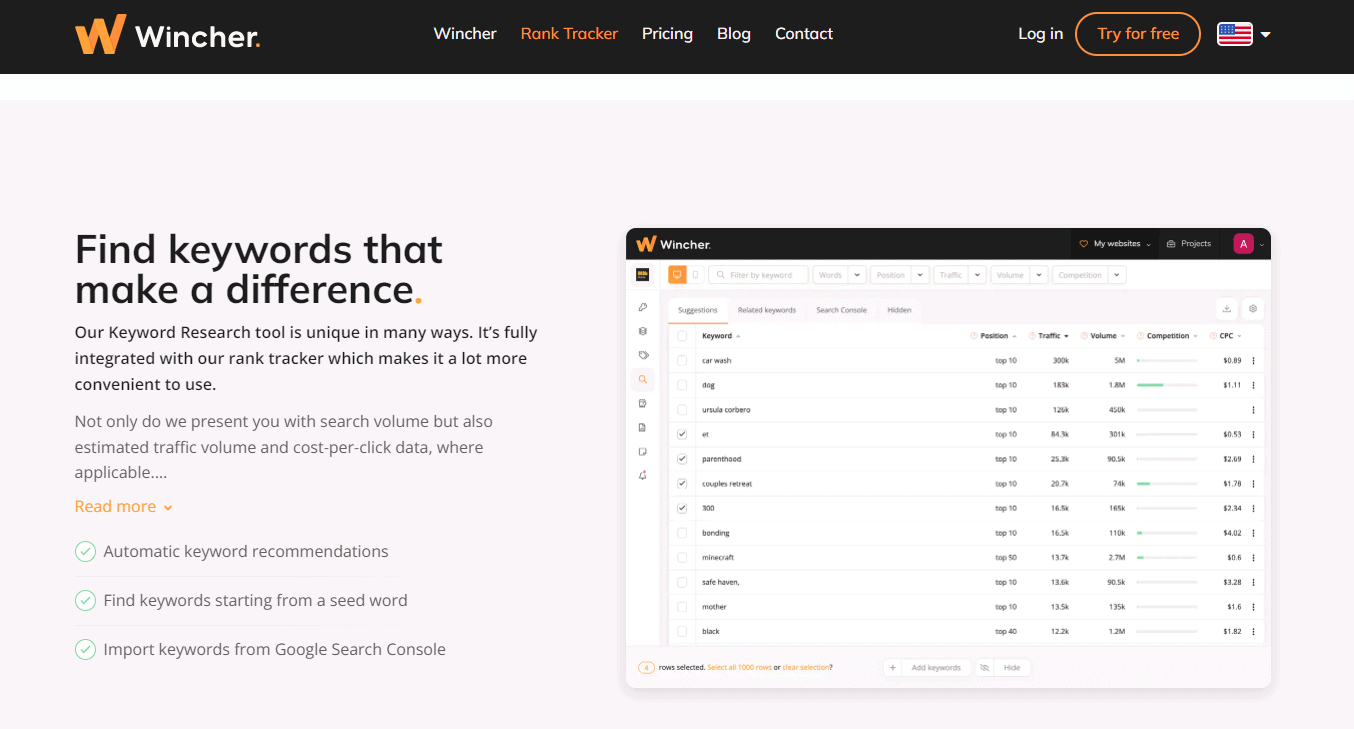The image size is (1354, 729).
Task: Toggle the select-all checkbox in Keyword header
Action: [682, 336]
